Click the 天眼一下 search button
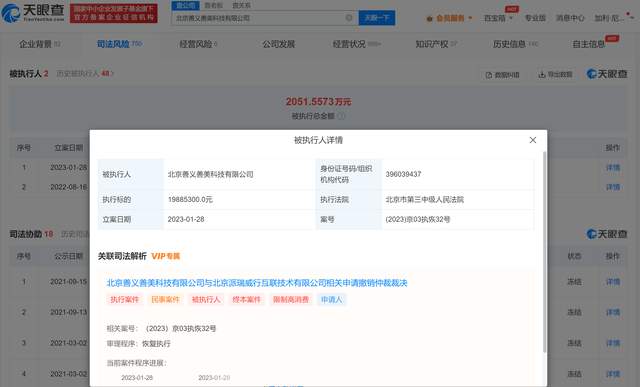The width and height of the screenshot is (640, 387). (x=377, y=18)
